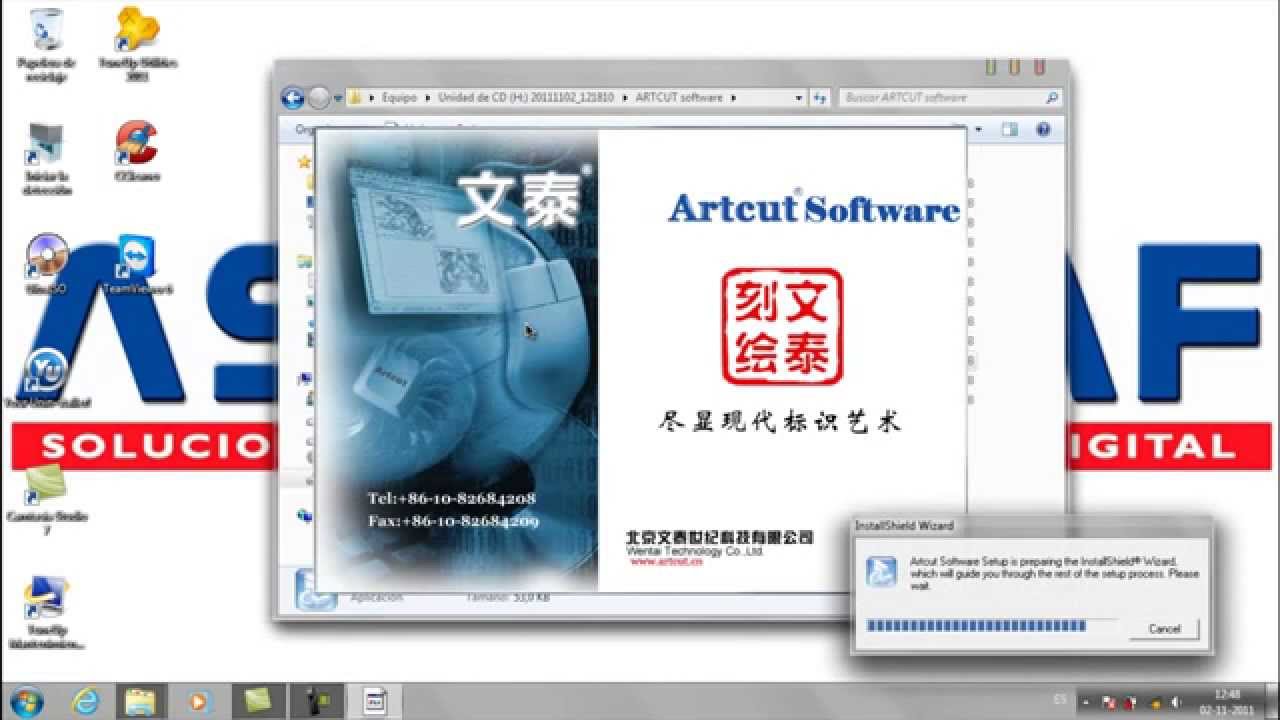Open the TeamViewer desktop shortcut

click(x=137, y=265)
